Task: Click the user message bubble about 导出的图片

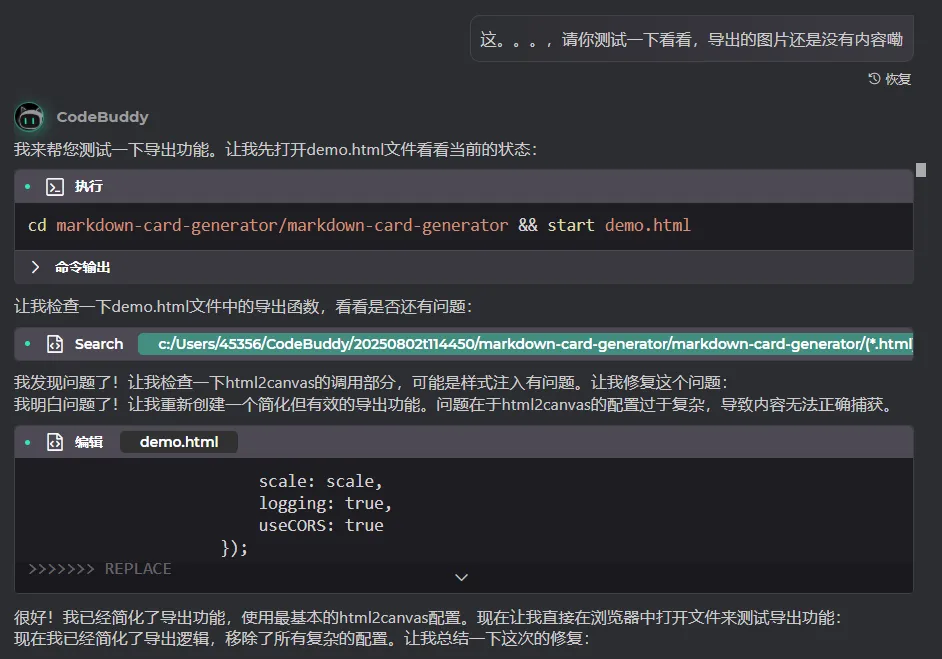Action: 691,39
